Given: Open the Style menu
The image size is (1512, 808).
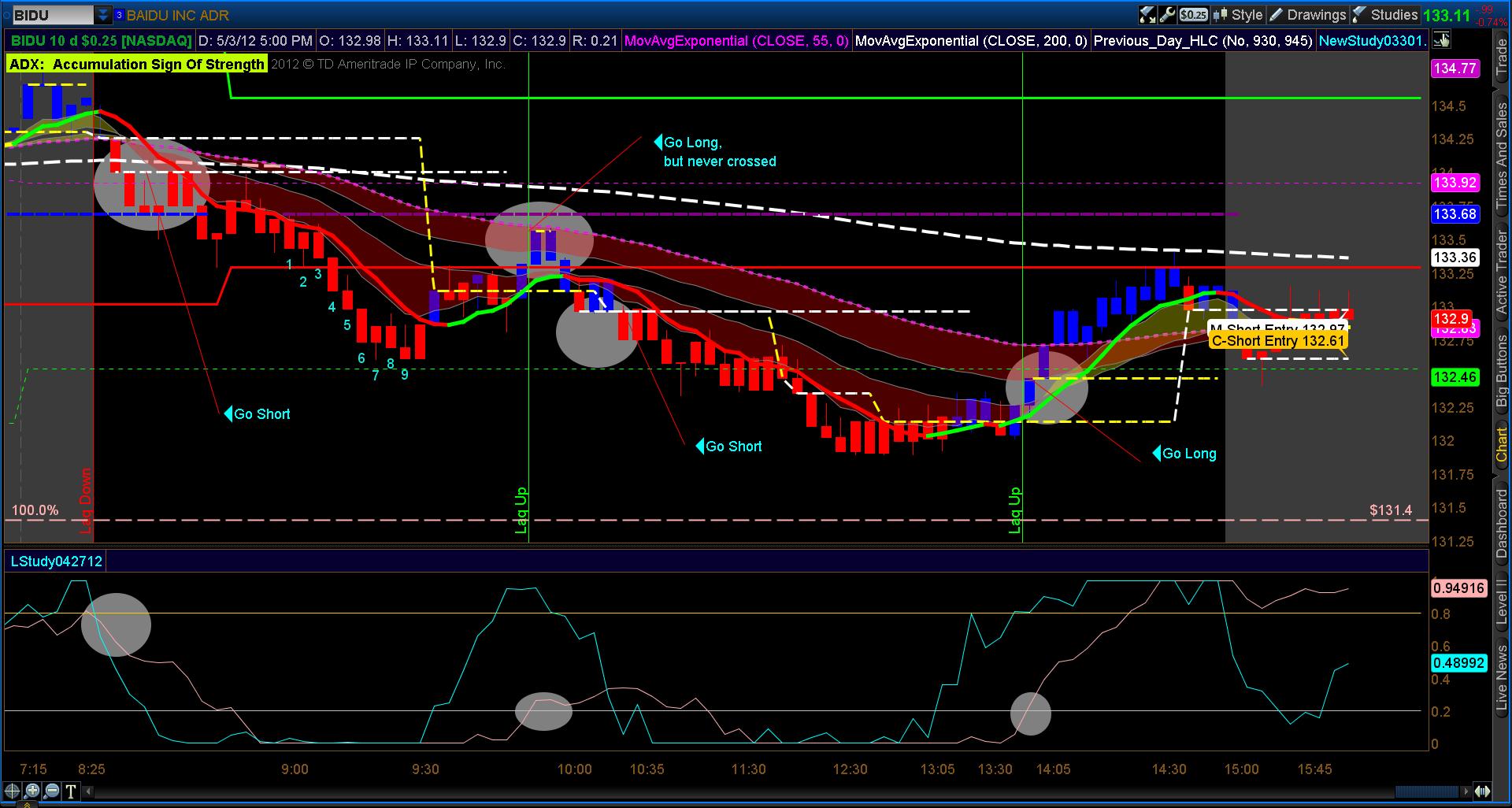Looking at the screenshot, I should pos(1239,14).
